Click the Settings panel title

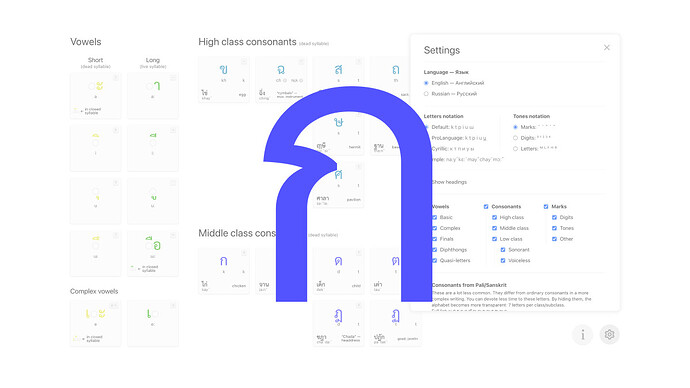442,50
